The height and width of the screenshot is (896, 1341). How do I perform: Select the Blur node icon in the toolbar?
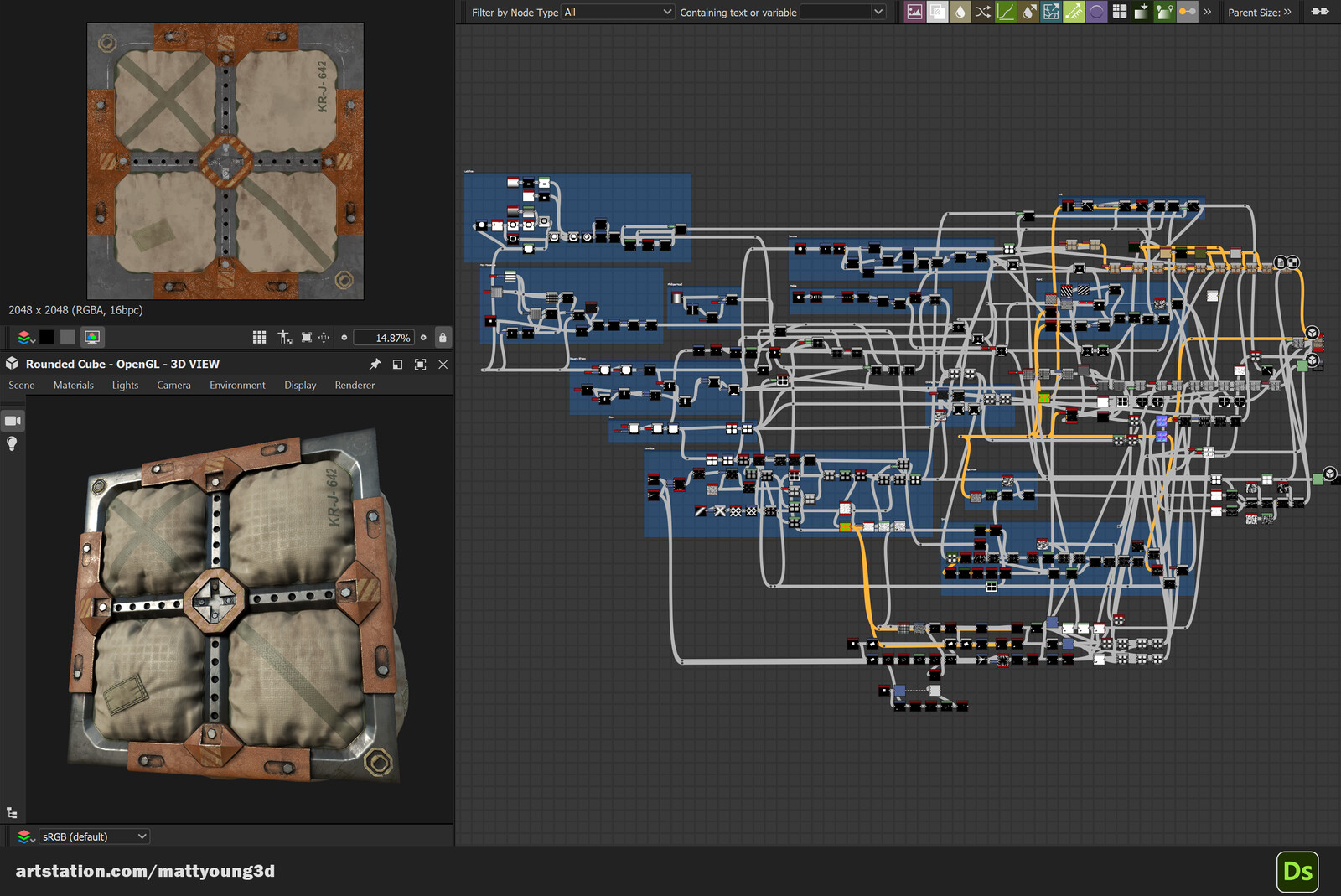pos(960,12)
